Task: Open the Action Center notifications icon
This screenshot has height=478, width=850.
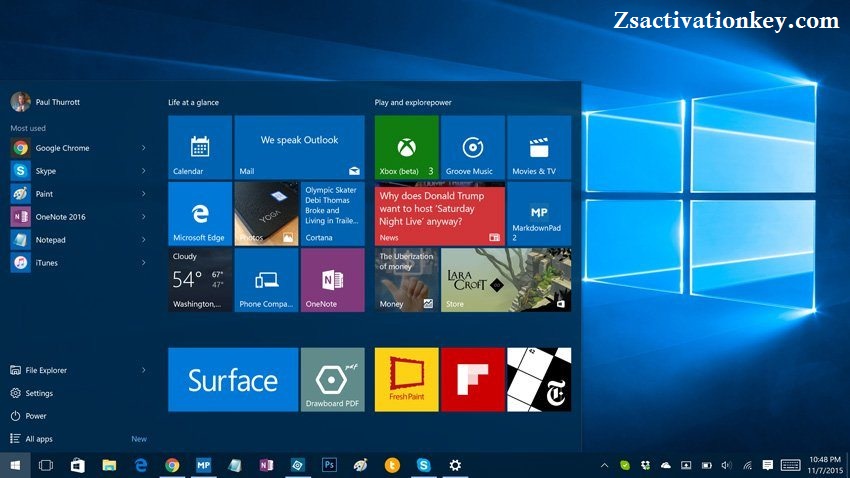Action: (x=768, y=465)
